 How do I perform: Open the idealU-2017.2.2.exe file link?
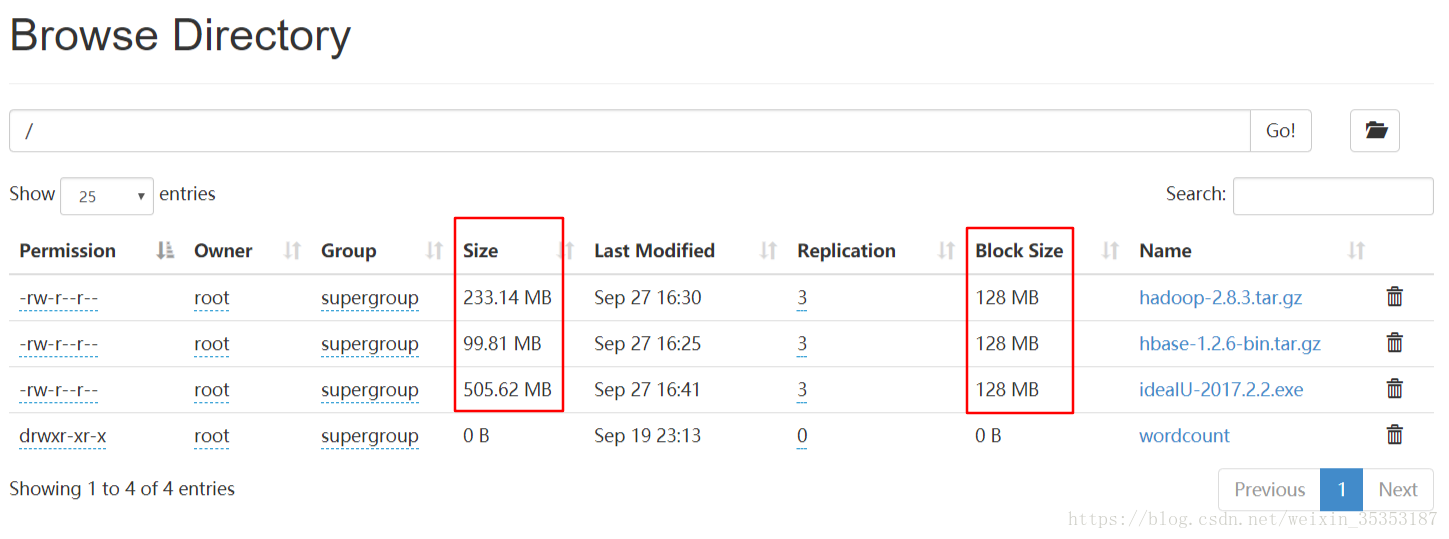[x=1221, y=390]
